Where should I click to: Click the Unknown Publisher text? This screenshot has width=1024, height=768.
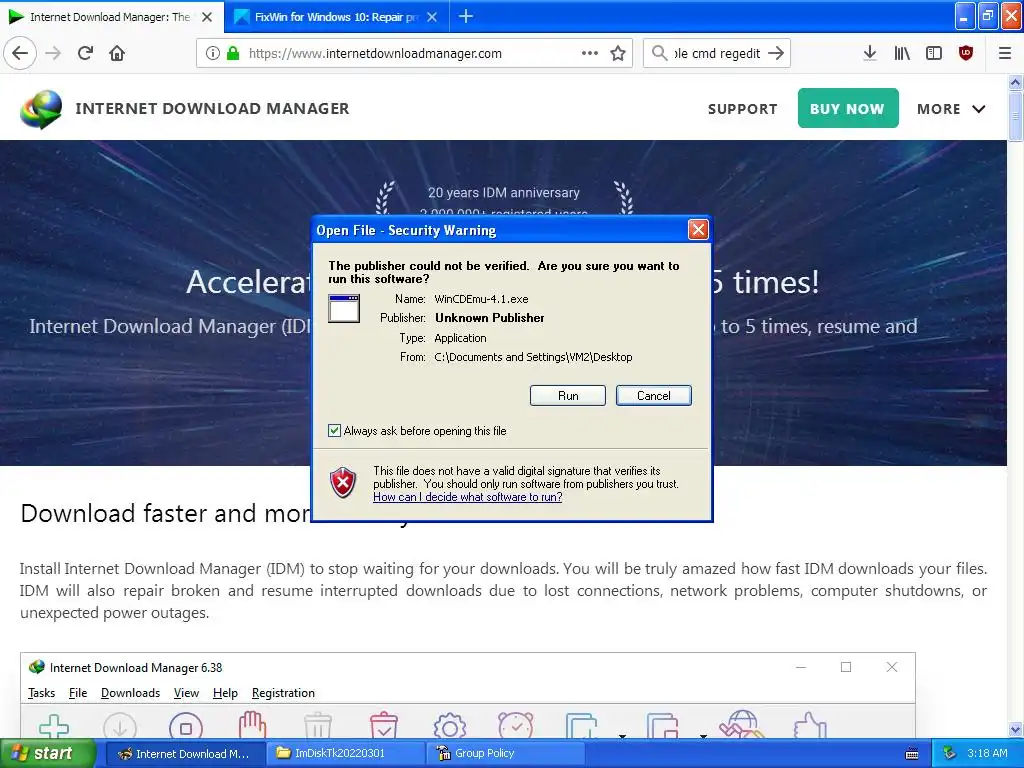pyautogui.click(x=490, y=317)
